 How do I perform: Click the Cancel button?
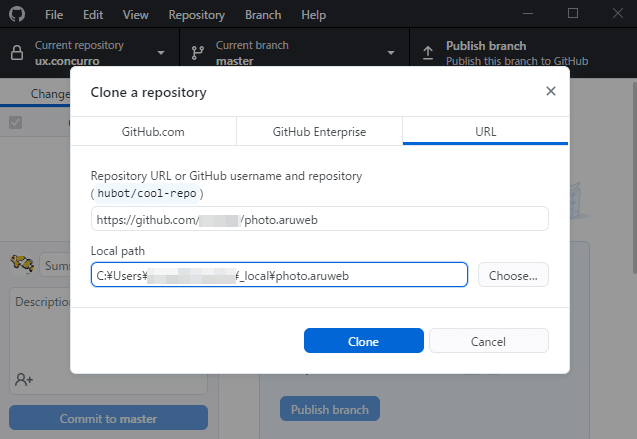tap(489, 341)
